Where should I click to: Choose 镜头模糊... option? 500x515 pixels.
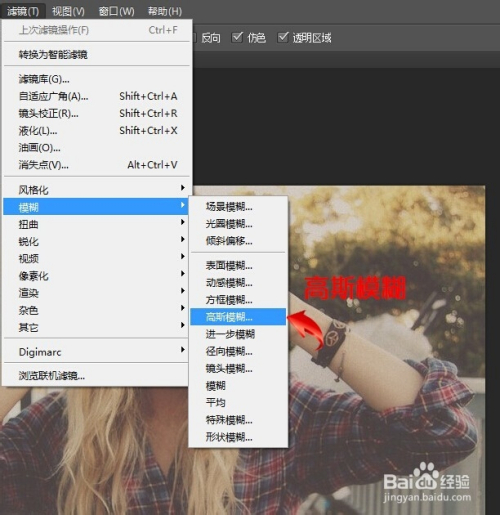tap(238, 368)
